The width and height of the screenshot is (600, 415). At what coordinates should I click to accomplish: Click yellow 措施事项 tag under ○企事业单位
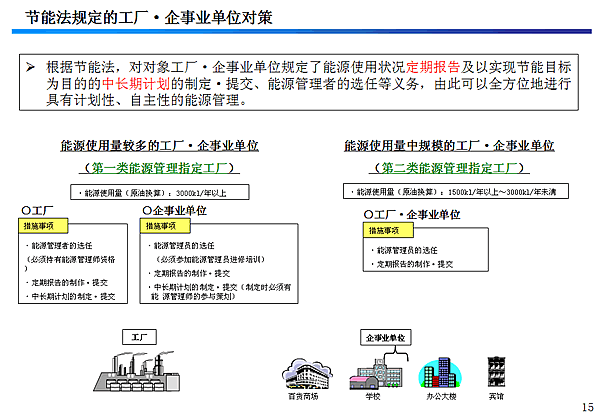click(165, 226)
